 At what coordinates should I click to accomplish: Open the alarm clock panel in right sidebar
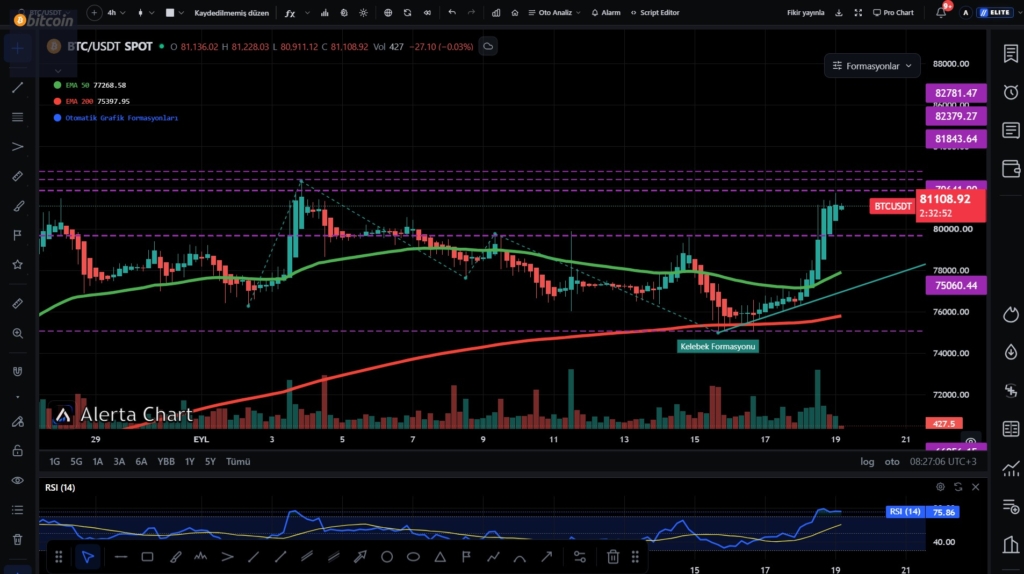[1010, 92]
